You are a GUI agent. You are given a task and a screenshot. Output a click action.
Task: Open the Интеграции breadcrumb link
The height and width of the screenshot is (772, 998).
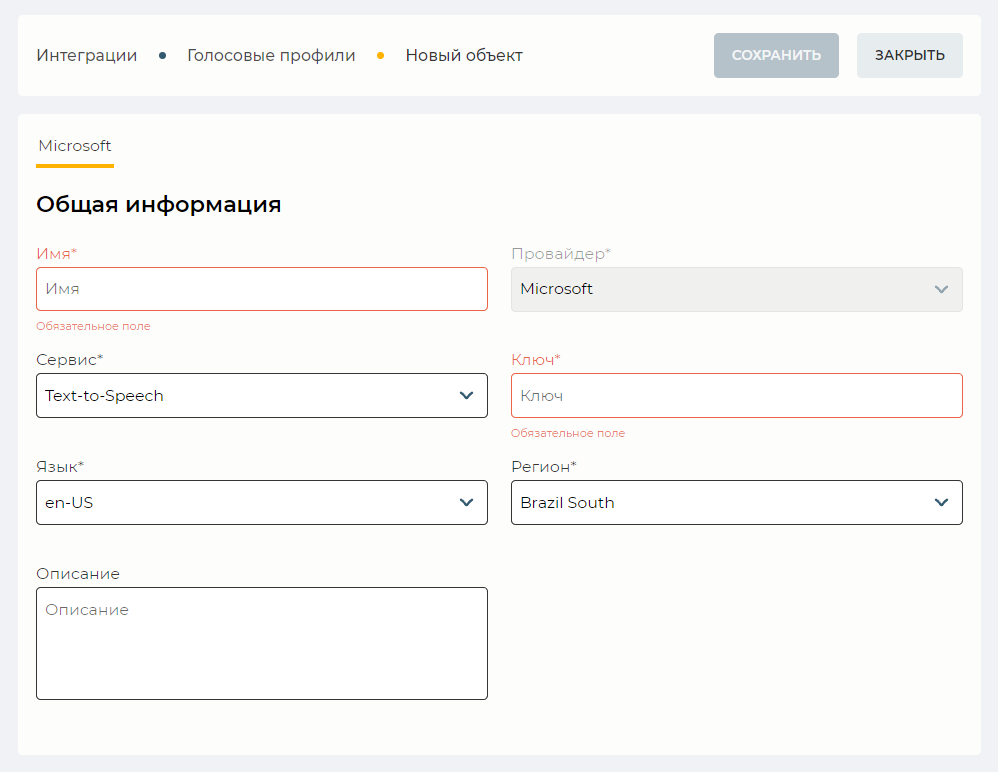pyautogui.click(x=87, y=55)
